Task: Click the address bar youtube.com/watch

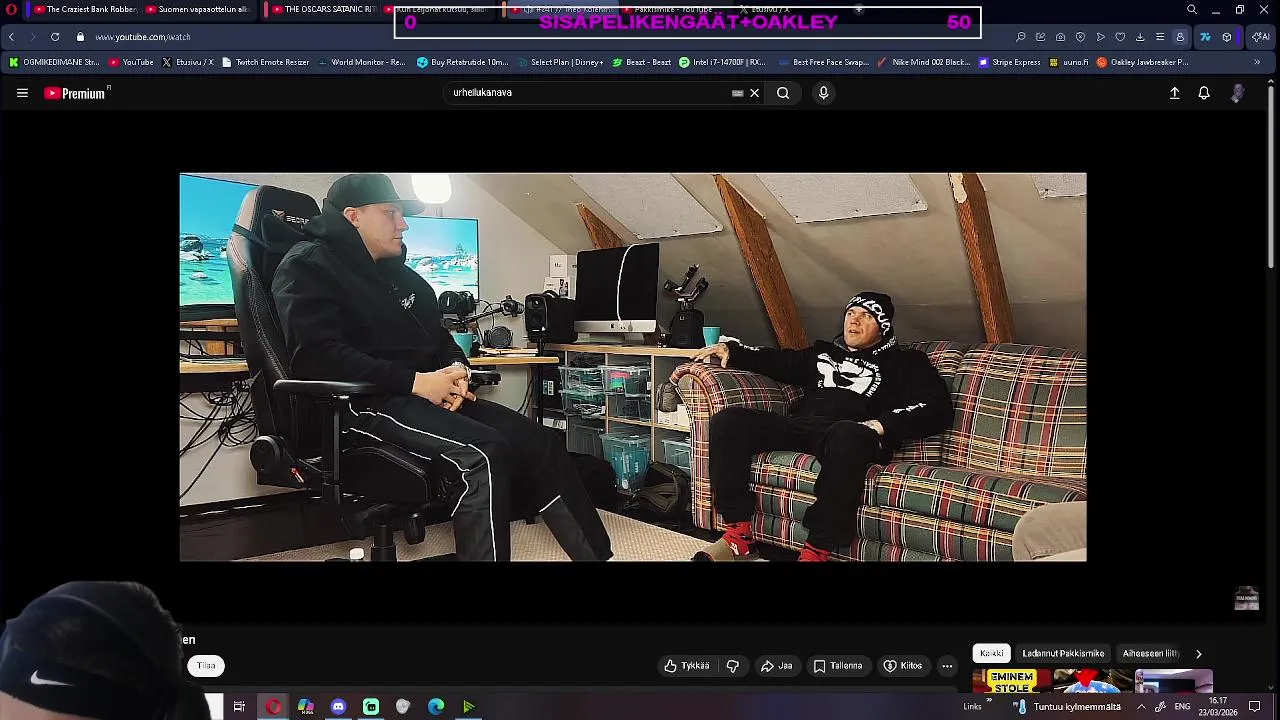Action: click(143, 37)
